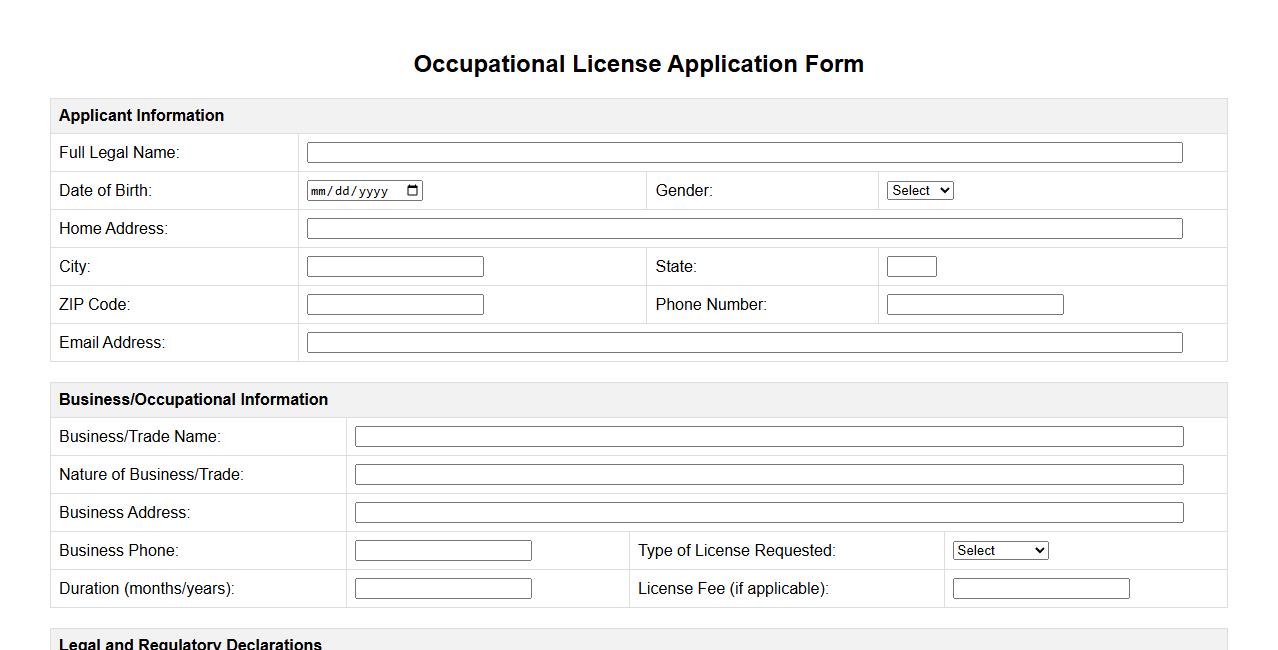Viewport: 1278px width, 650px height.
Task: Select the Business Address input field
Action: (768, 511)
